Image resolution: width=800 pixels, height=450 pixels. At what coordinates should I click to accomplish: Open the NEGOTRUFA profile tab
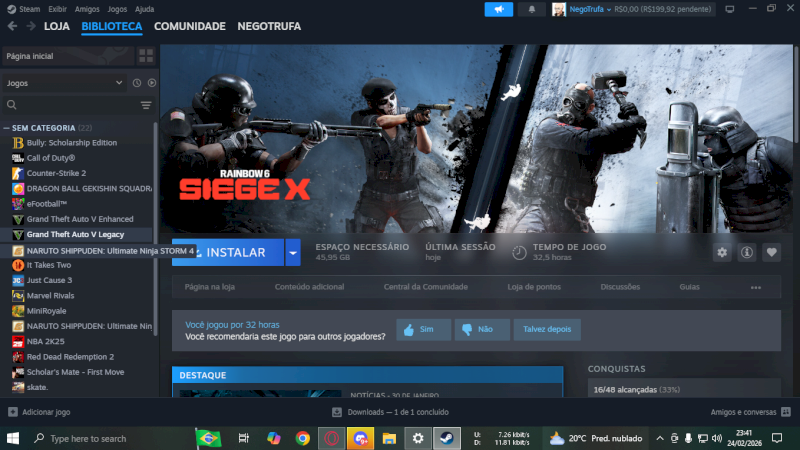(x=269, y=26)
